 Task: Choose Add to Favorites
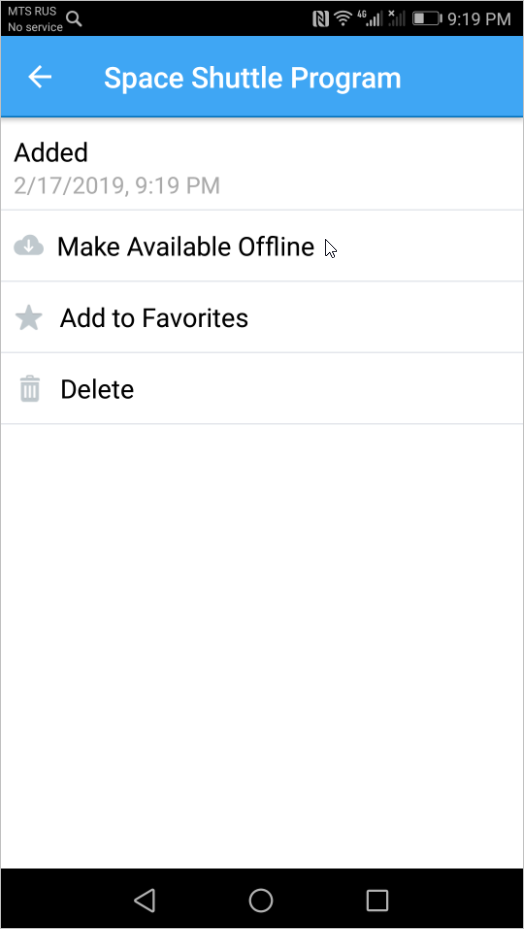tap(262, 318)
